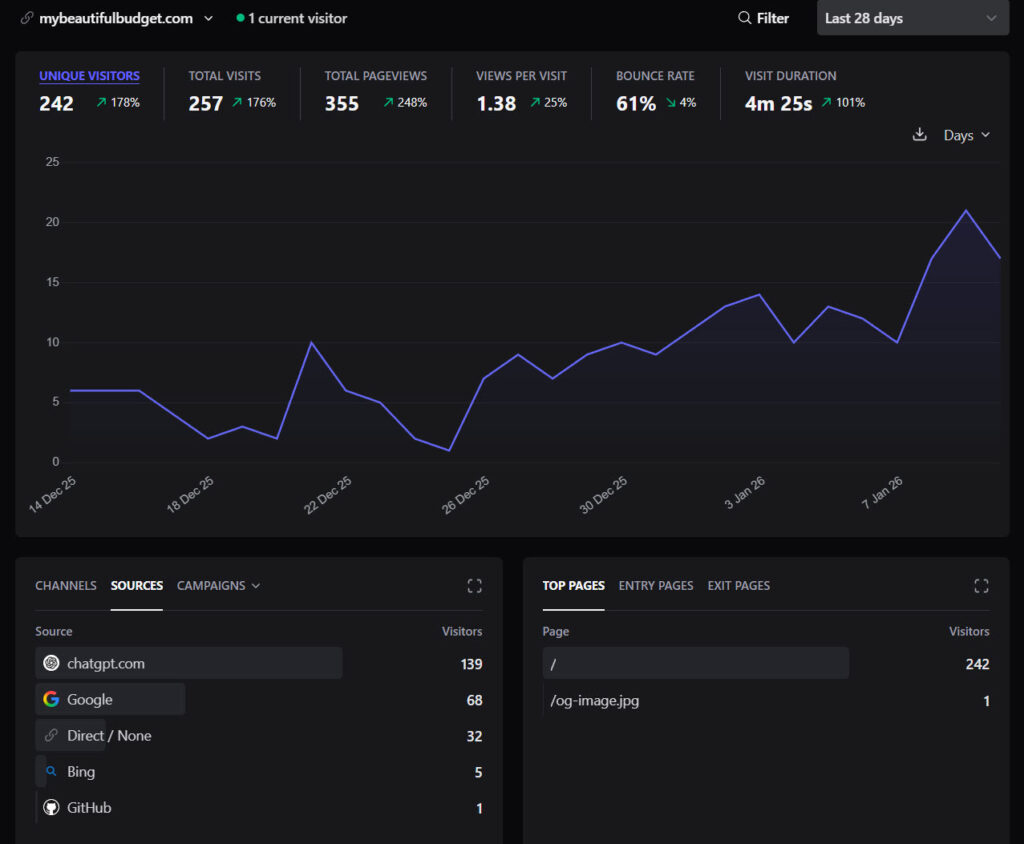Open the Days interval dropdown

[966, 134]
